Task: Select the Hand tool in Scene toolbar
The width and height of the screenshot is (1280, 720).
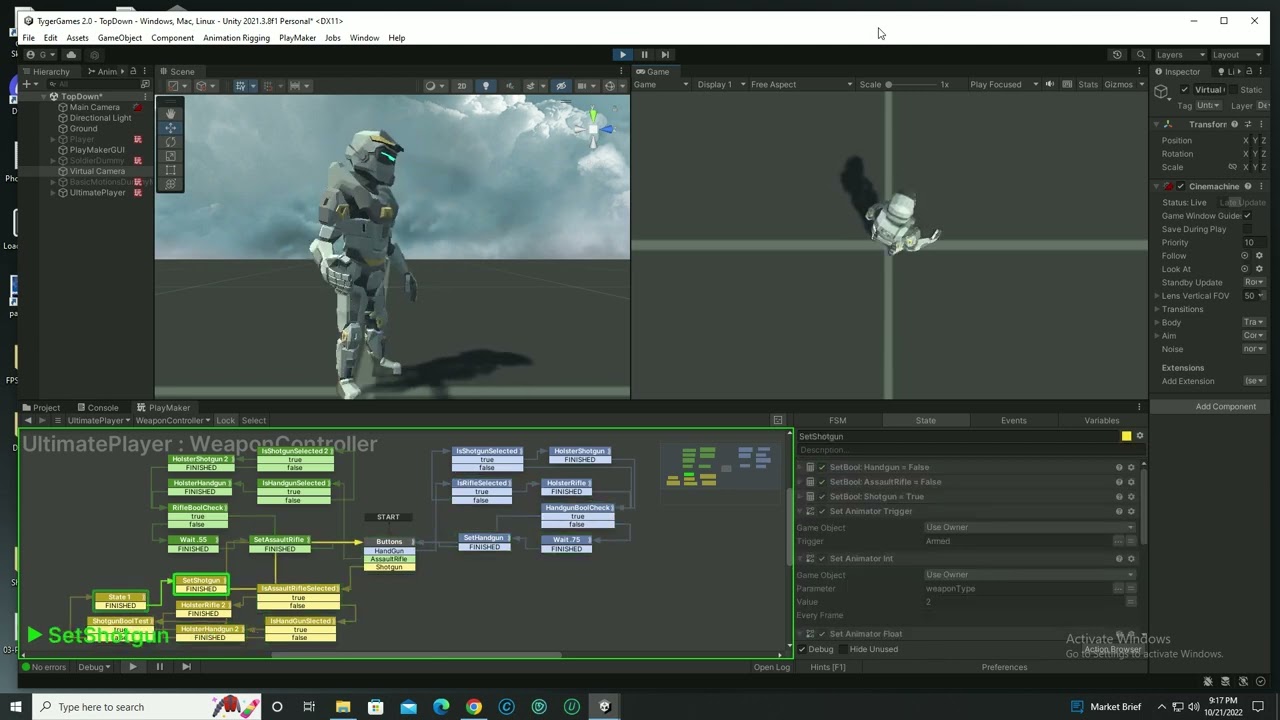Action: tap(170, 113)
